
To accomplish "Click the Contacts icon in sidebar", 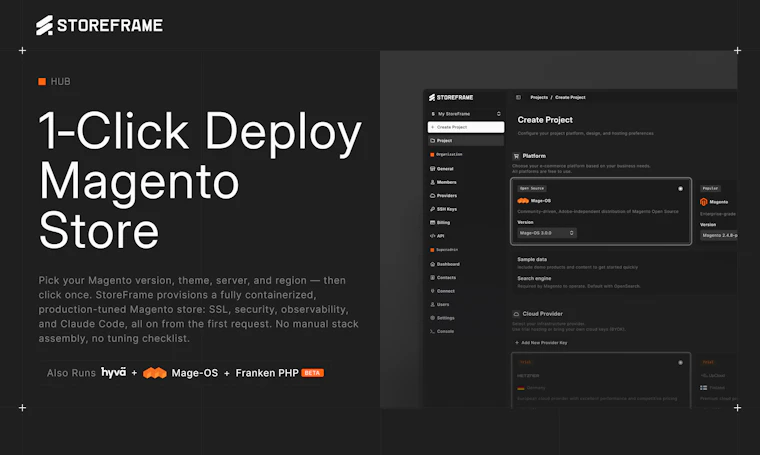I will pos(432,278).
